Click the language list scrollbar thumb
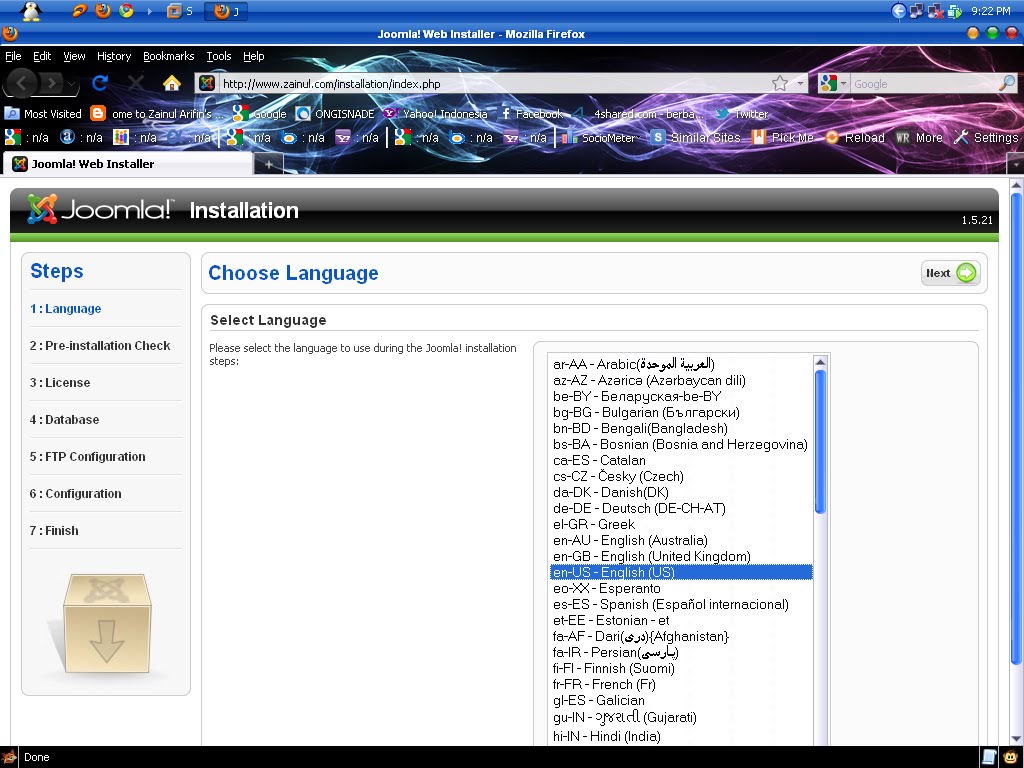Viewport: 1024px width, 768px height. [x=820, y=442]
